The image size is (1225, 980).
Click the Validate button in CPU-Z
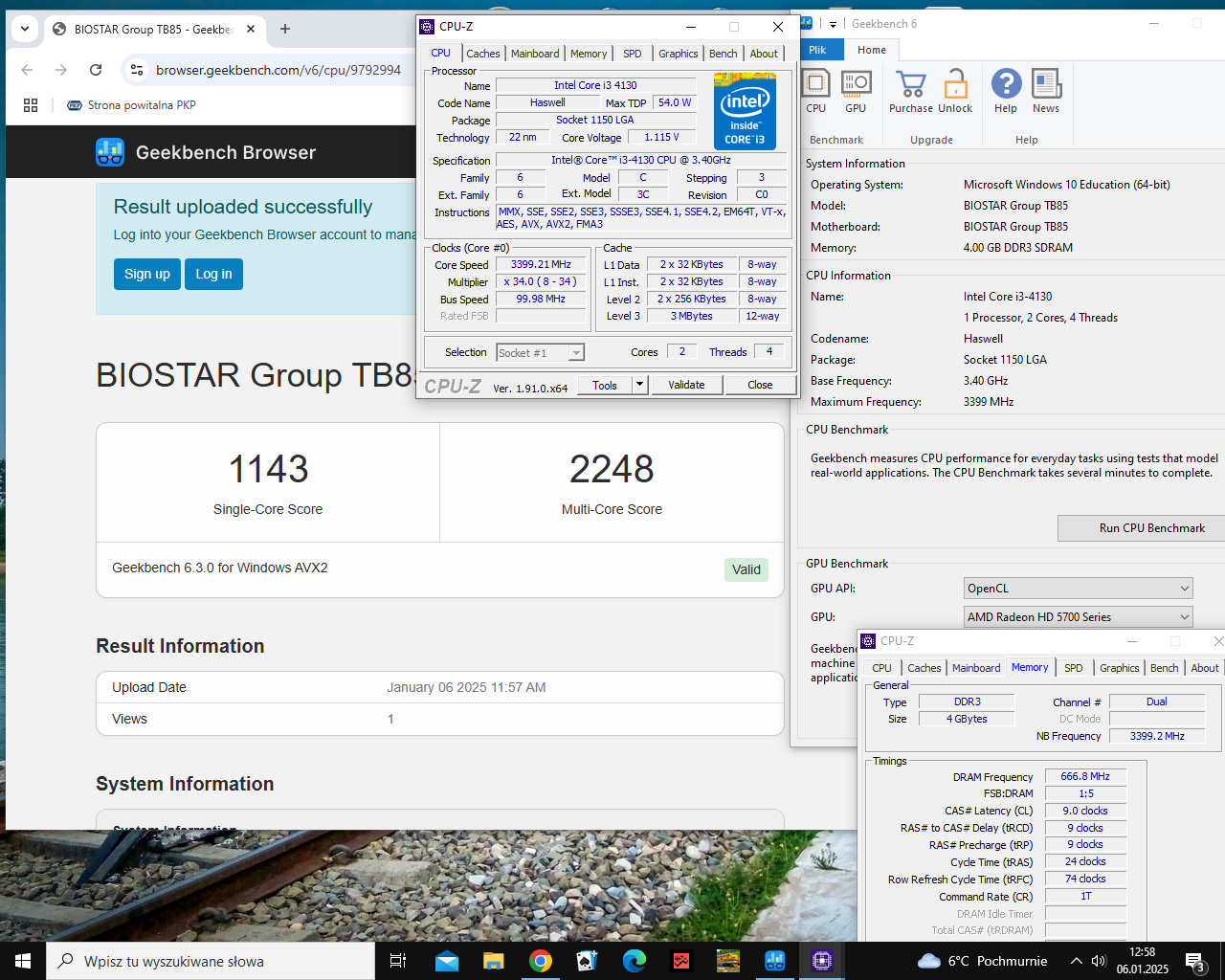tap(686, 385)
